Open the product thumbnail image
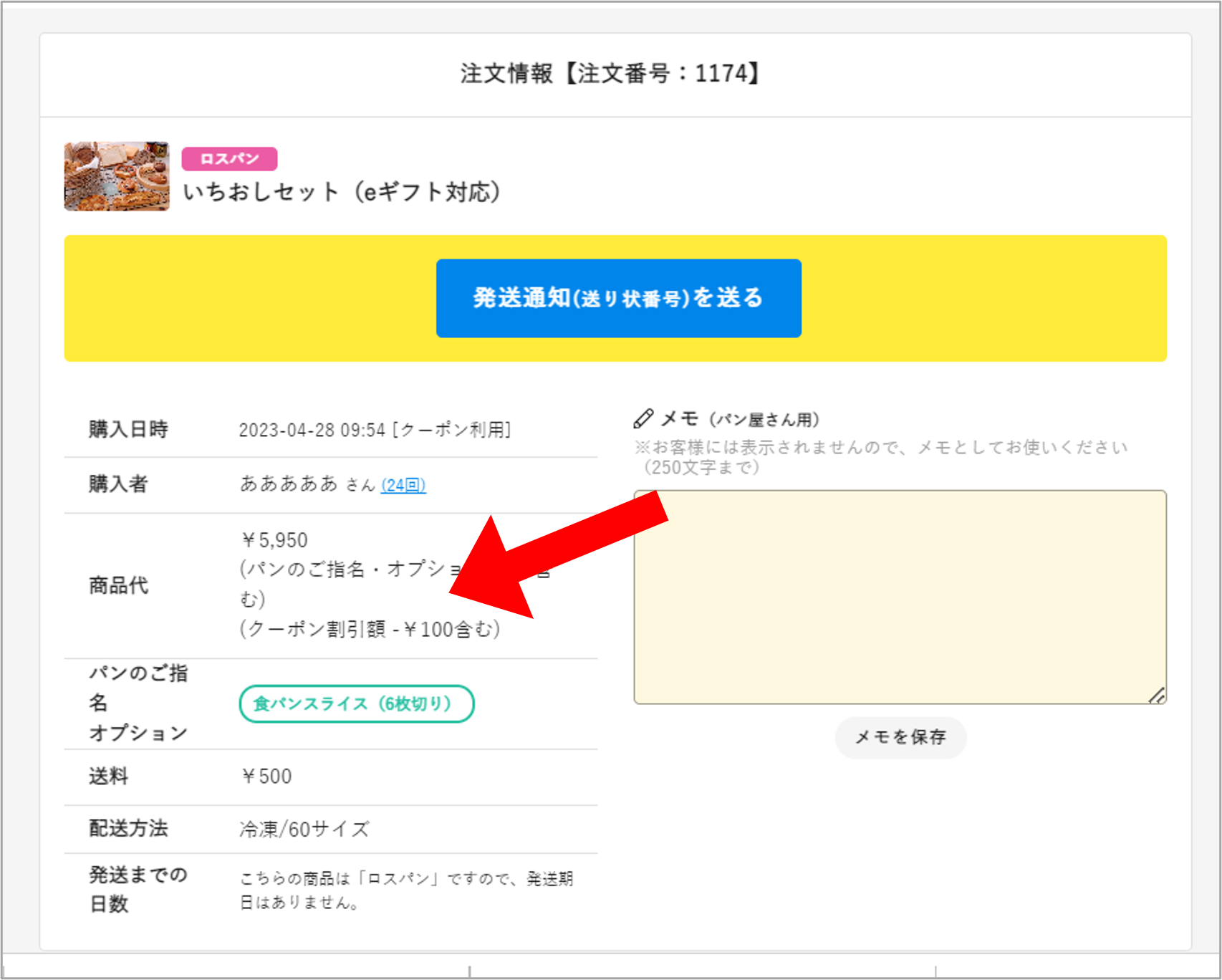Image resolution: width=1222 pixels, height=980 pixels. (x=115, y=176)
